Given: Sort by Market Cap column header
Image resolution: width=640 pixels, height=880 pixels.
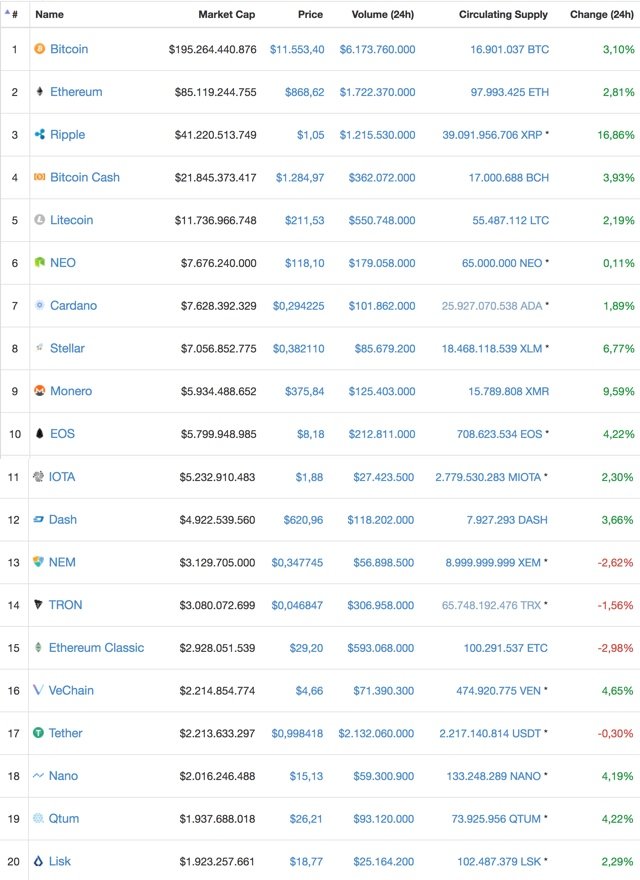Looking at the screenshot, I should [226, 14].
